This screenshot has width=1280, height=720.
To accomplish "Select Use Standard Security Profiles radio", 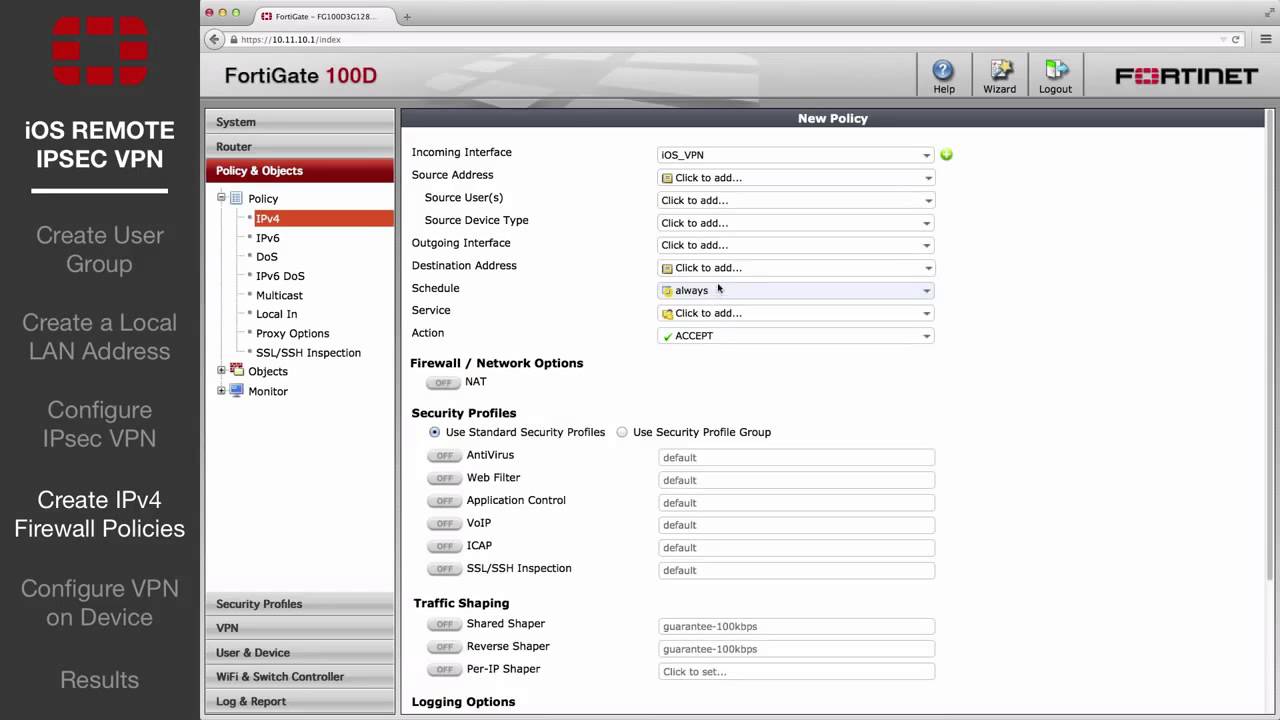I will pyautogui.click(x=434, y=432).
